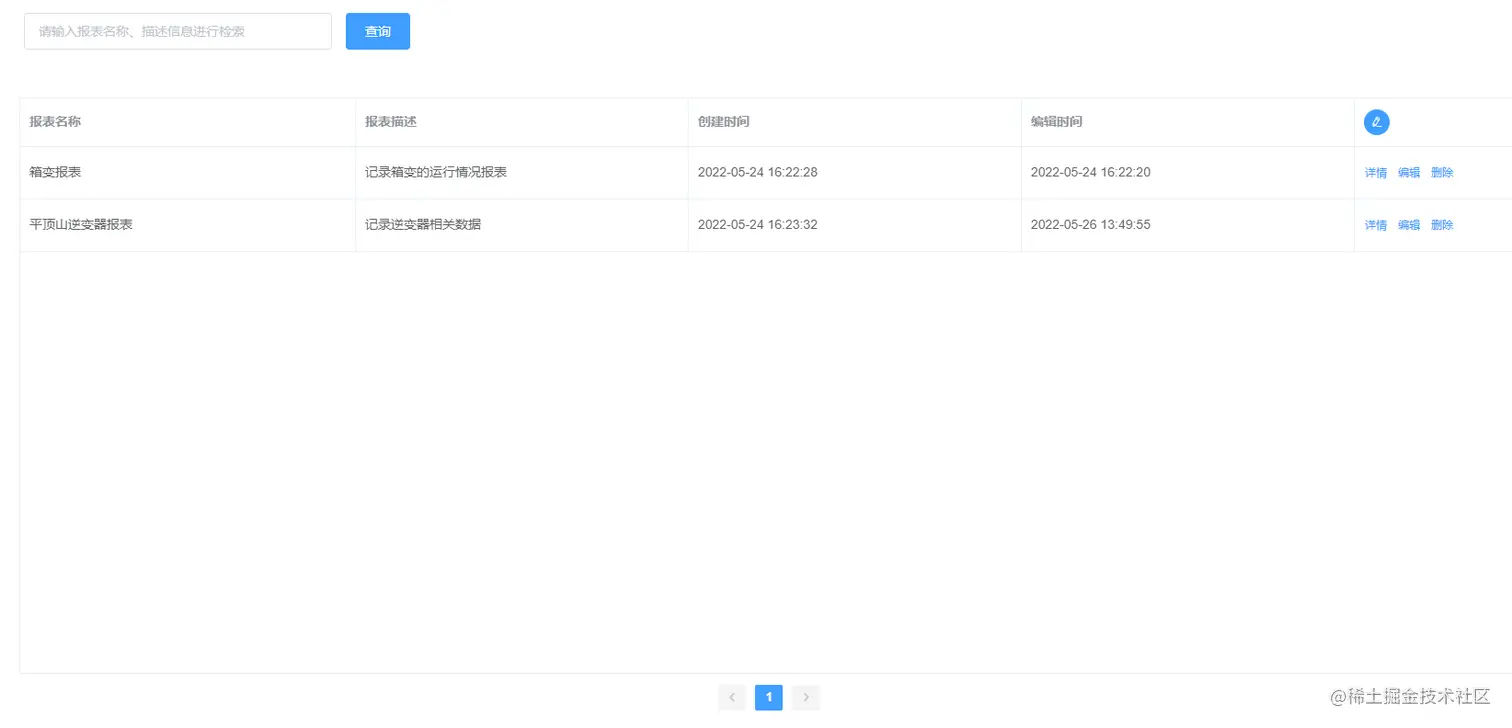The height and width of the screenshot is (728, 1512).
Task: Click 删除 for 平顶山逆变器报表 row
Action: point(1442,225)
